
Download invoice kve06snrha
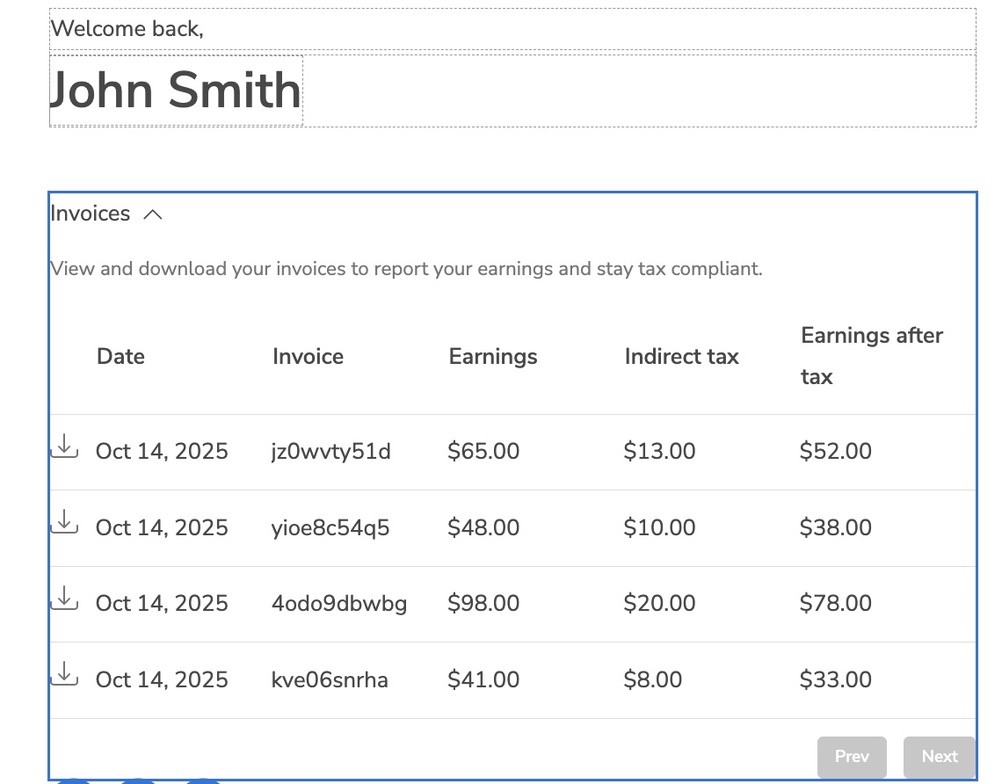64,675
